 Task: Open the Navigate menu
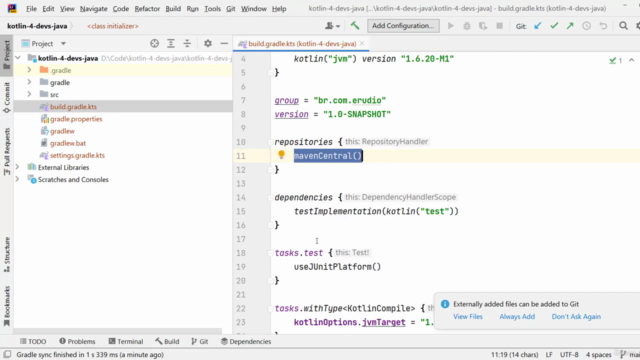[x=93, y=9]
